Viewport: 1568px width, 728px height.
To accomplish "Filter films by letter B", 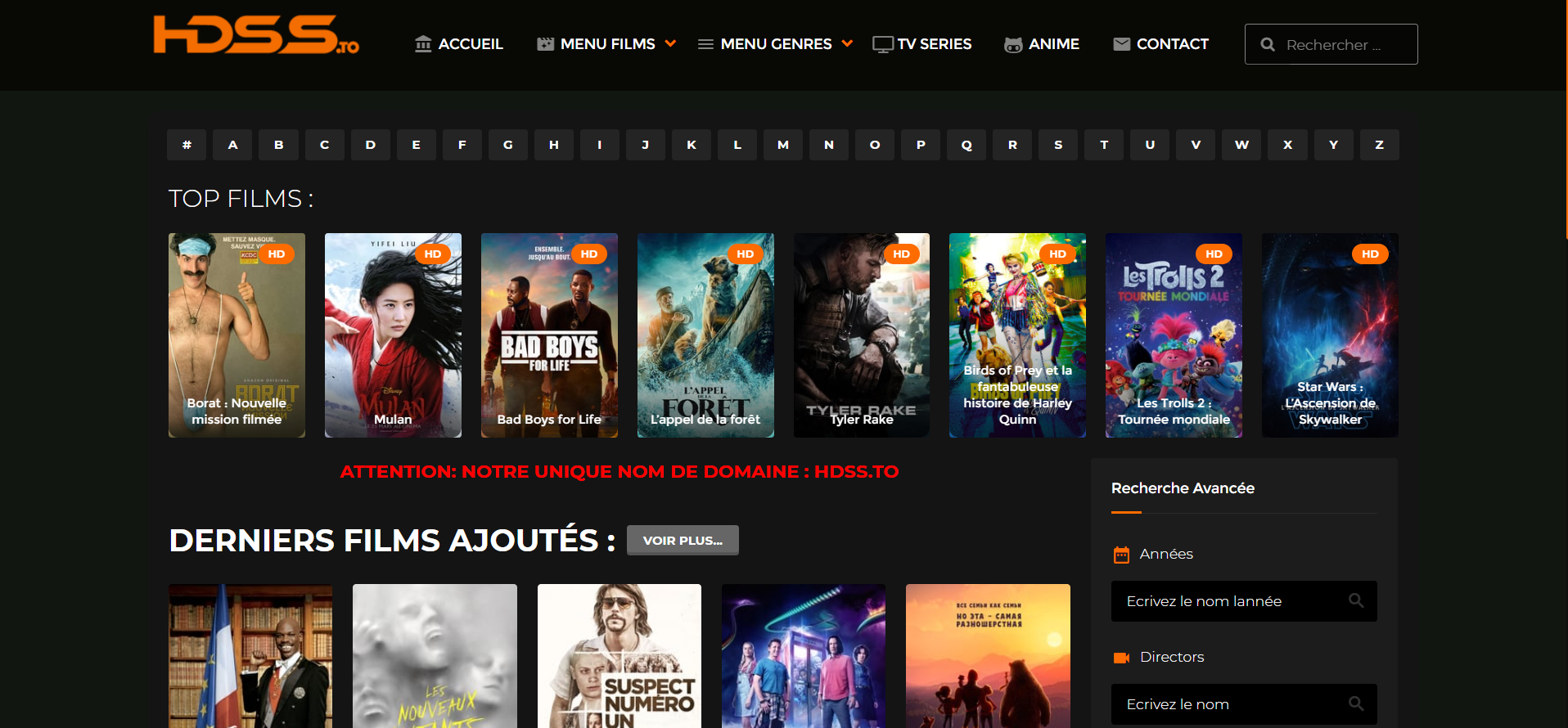I will click(x=279, y=145).
